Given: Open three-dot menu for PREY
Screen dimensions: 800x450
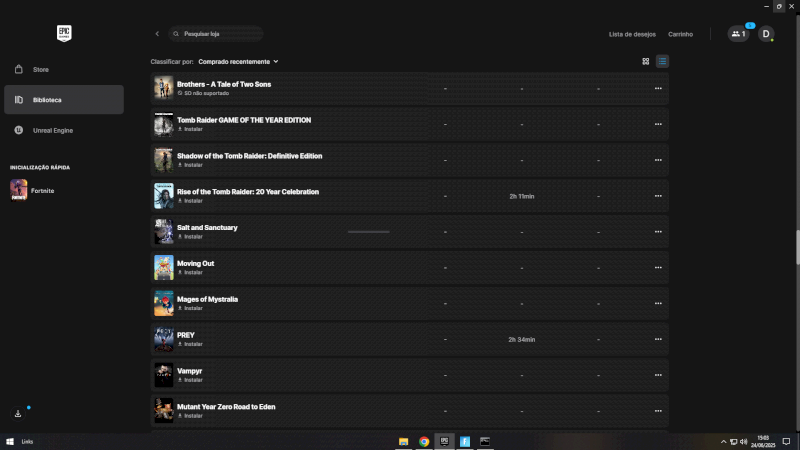Looking at the screenshot, I should 657,339.
